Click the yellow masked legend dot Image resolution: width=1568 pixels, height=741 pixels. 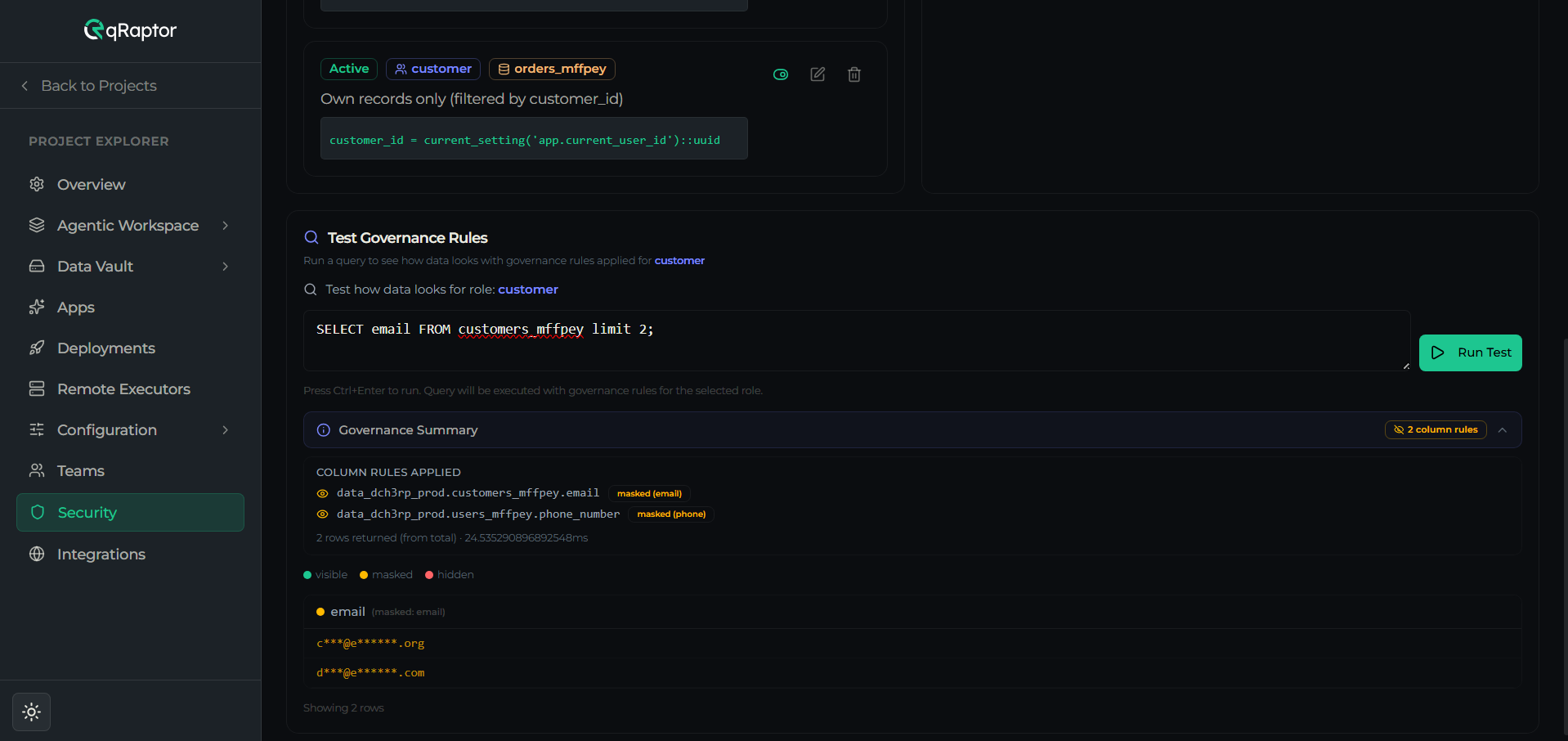364,575
